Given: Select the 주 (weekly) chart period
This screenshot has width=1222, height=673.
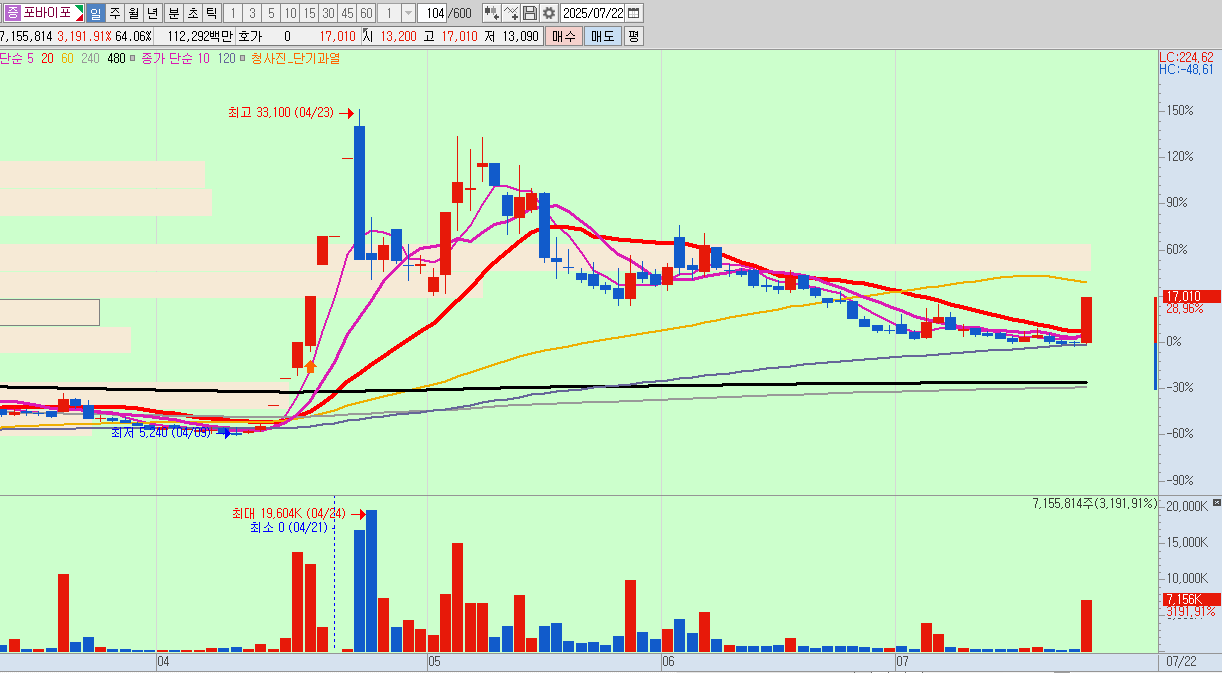Looking at the screenshot, I should [x=115, y=13].
